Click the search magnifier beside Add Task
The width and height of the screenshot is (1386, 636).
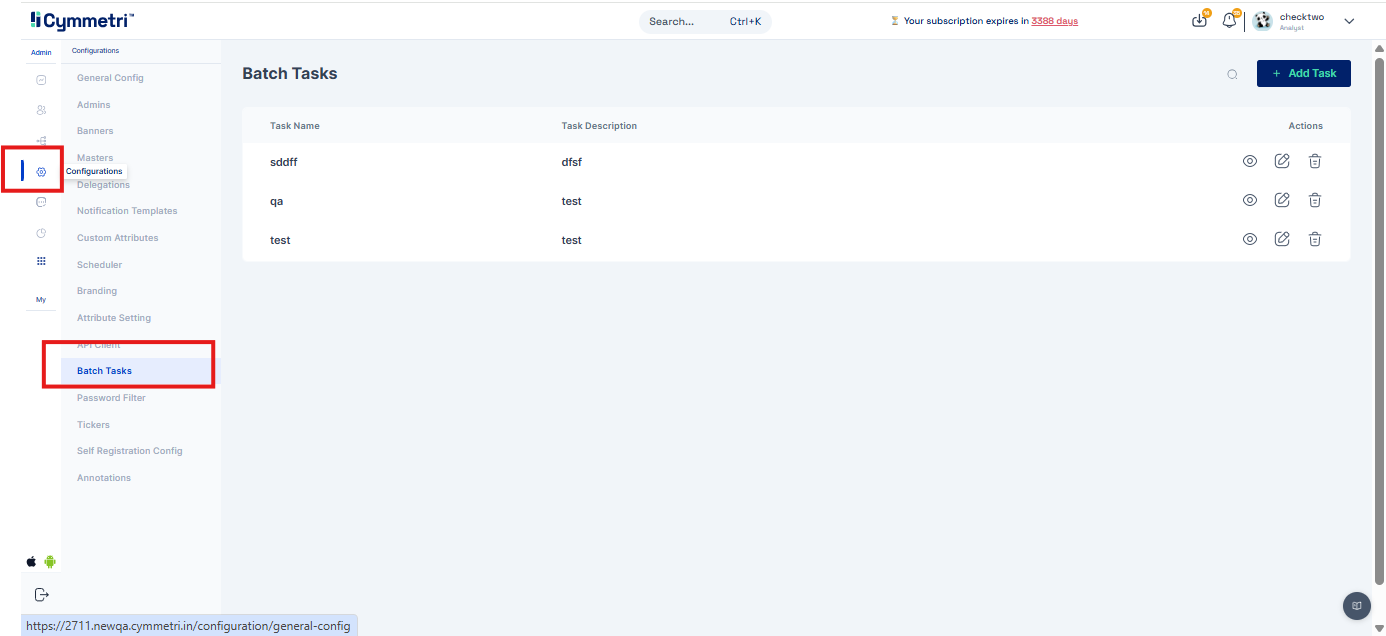point(1232,74)
